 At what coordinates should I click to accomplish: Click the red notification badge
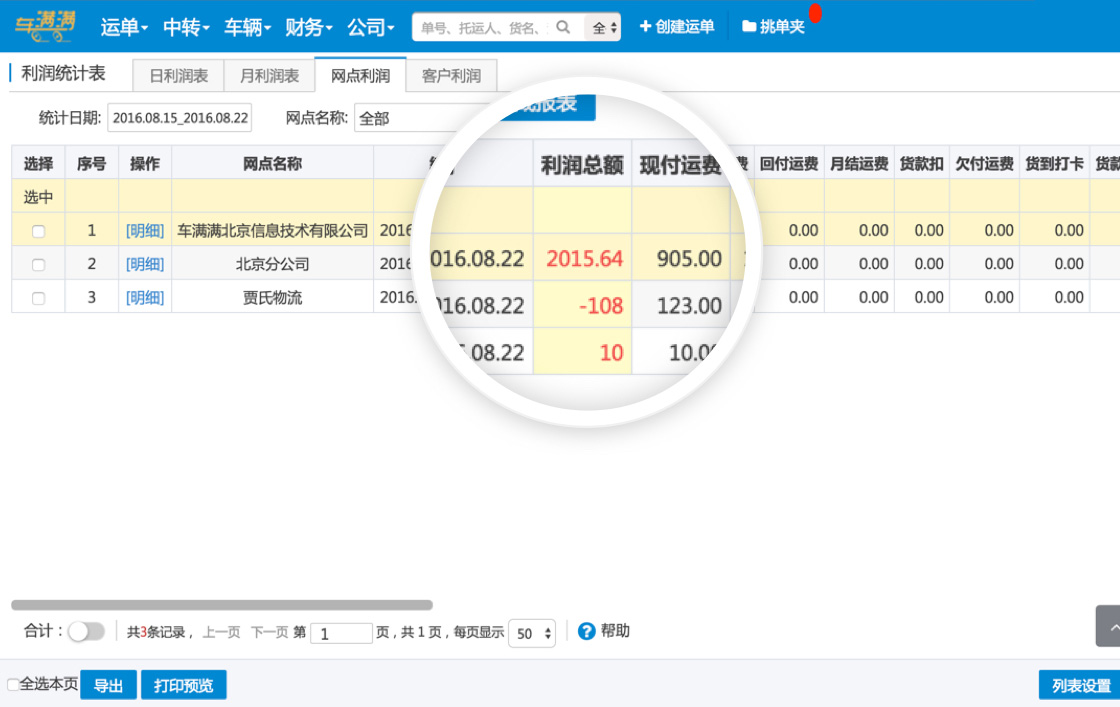[815, 13]
